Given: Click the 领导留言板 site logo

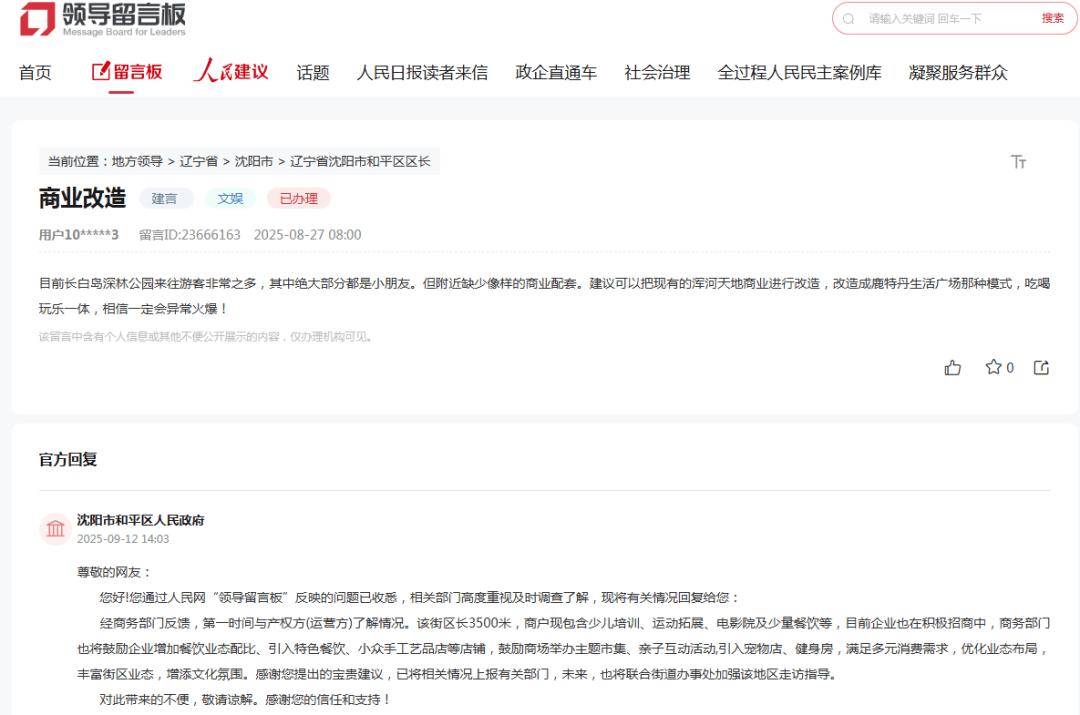Looking at the screenshot, I should 102,20.
